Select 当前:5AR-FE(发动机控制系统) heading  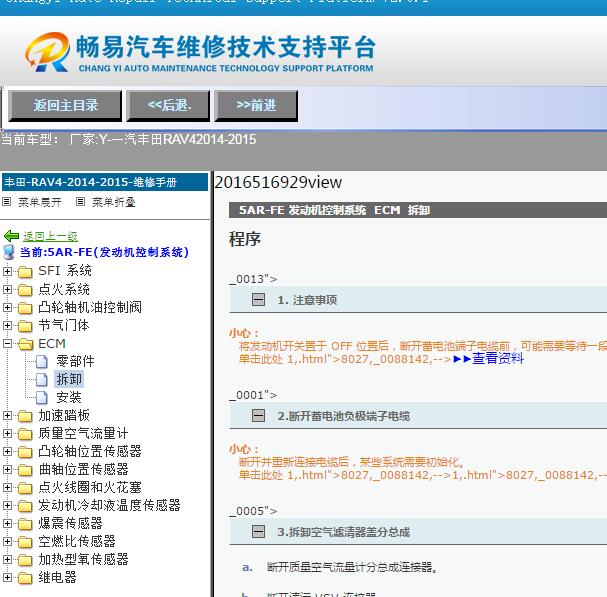point(104,252)
